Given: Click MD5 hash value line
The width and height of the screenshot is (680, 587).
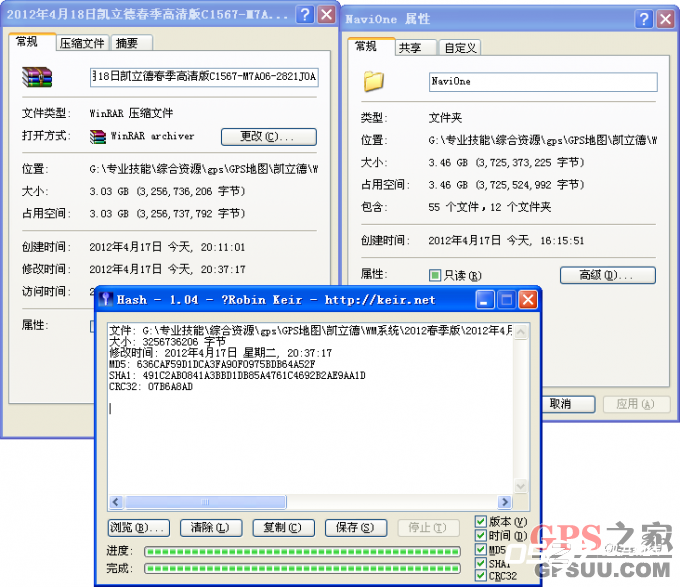Looking at the screenshot, I should click(x=212, y=364).
